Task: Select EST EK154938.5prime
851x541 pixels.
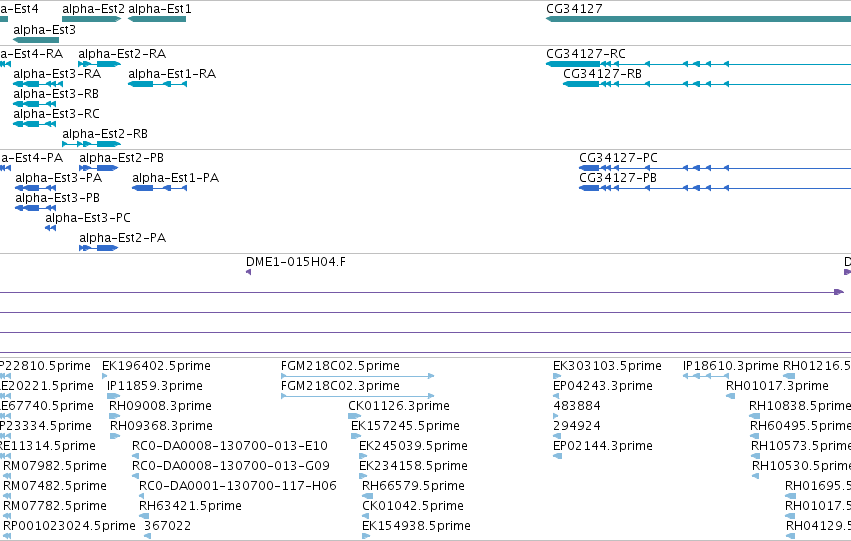Action: coord(366,537)
